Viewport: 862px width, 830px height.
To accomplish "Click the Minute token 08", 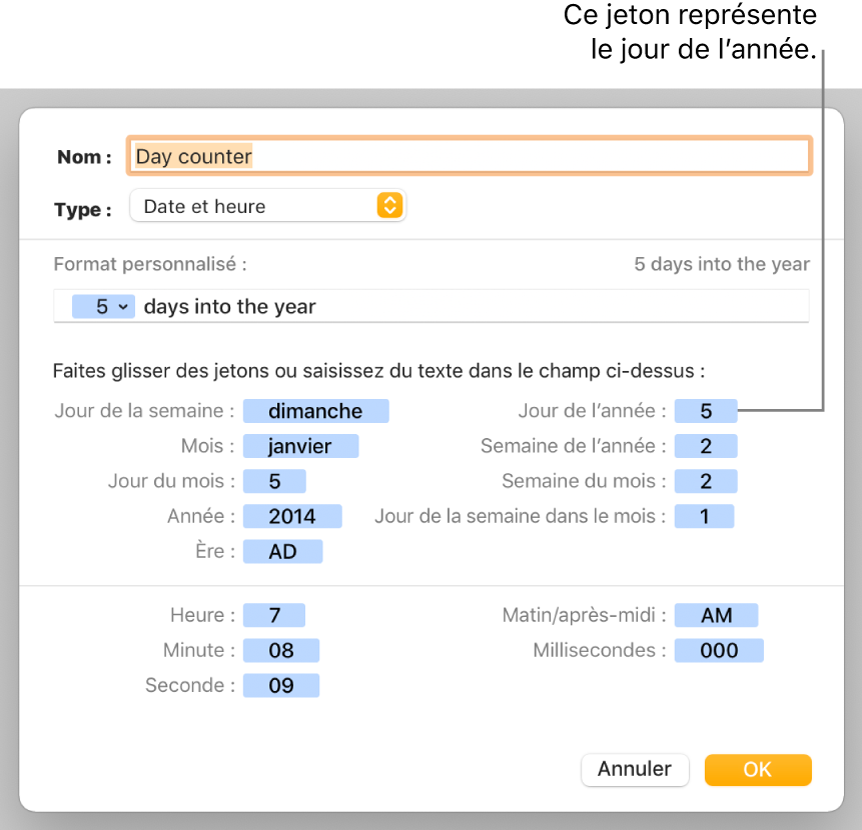I will pos(281,651).
